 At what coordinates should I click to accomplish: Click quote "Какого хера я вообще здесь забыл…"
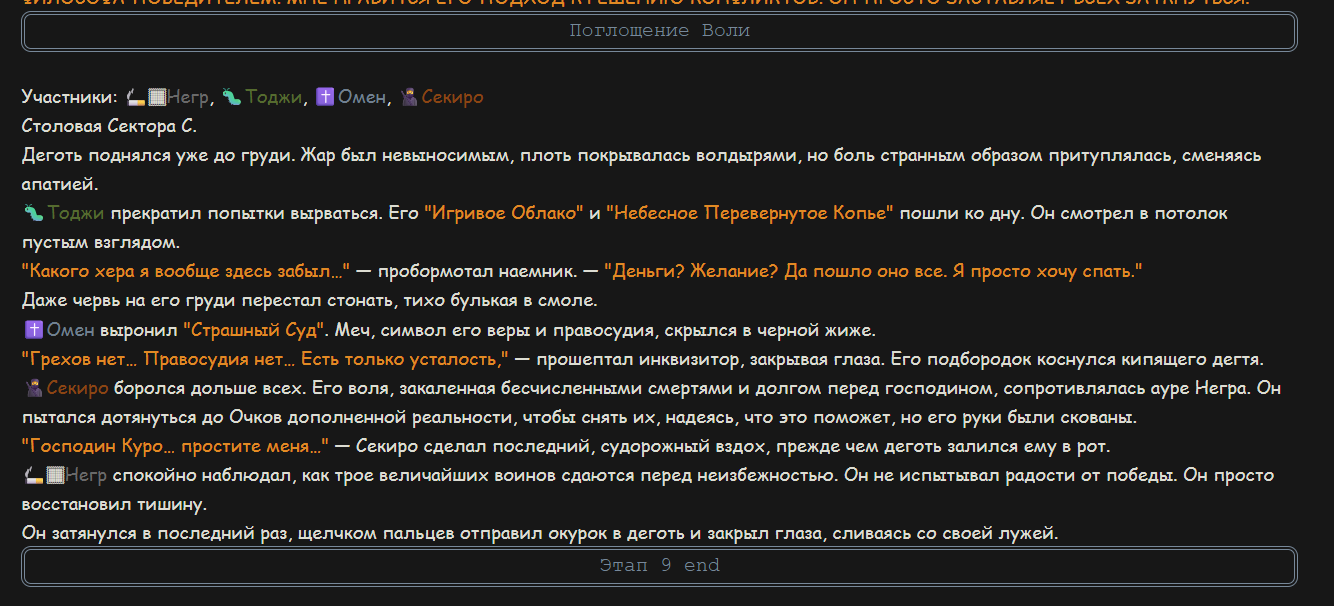pyautogui.click(x=186, y=271)
